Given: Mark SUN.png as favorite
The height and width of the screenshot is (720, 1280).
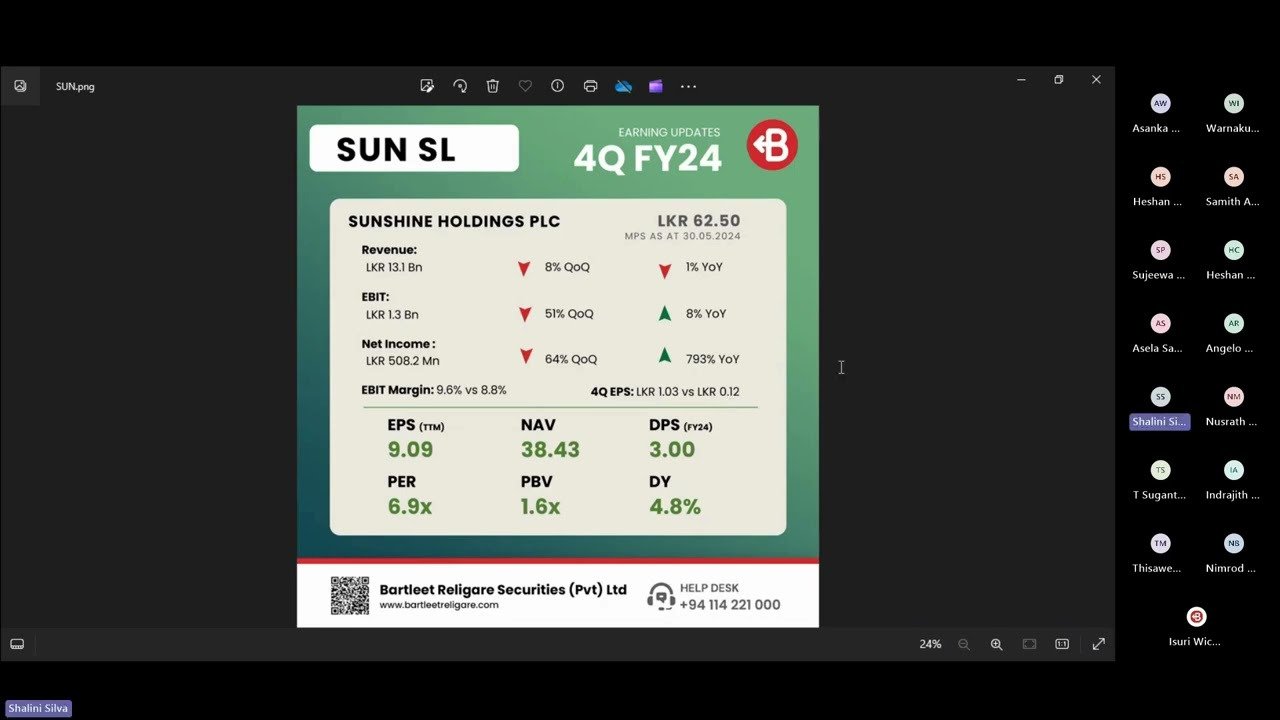Looking at the screenshot, I should coord(525,86).
